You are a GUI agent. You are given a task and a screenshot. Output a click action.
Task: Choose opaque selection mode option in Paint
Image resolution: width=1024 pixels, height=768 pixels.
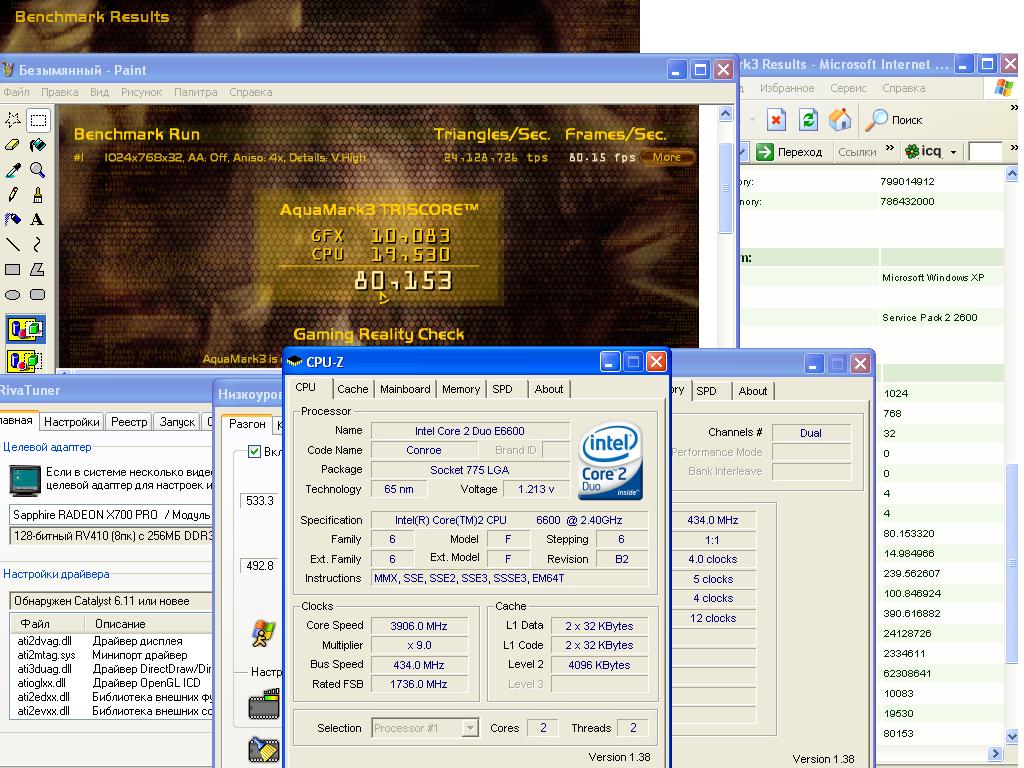[25, 329]
